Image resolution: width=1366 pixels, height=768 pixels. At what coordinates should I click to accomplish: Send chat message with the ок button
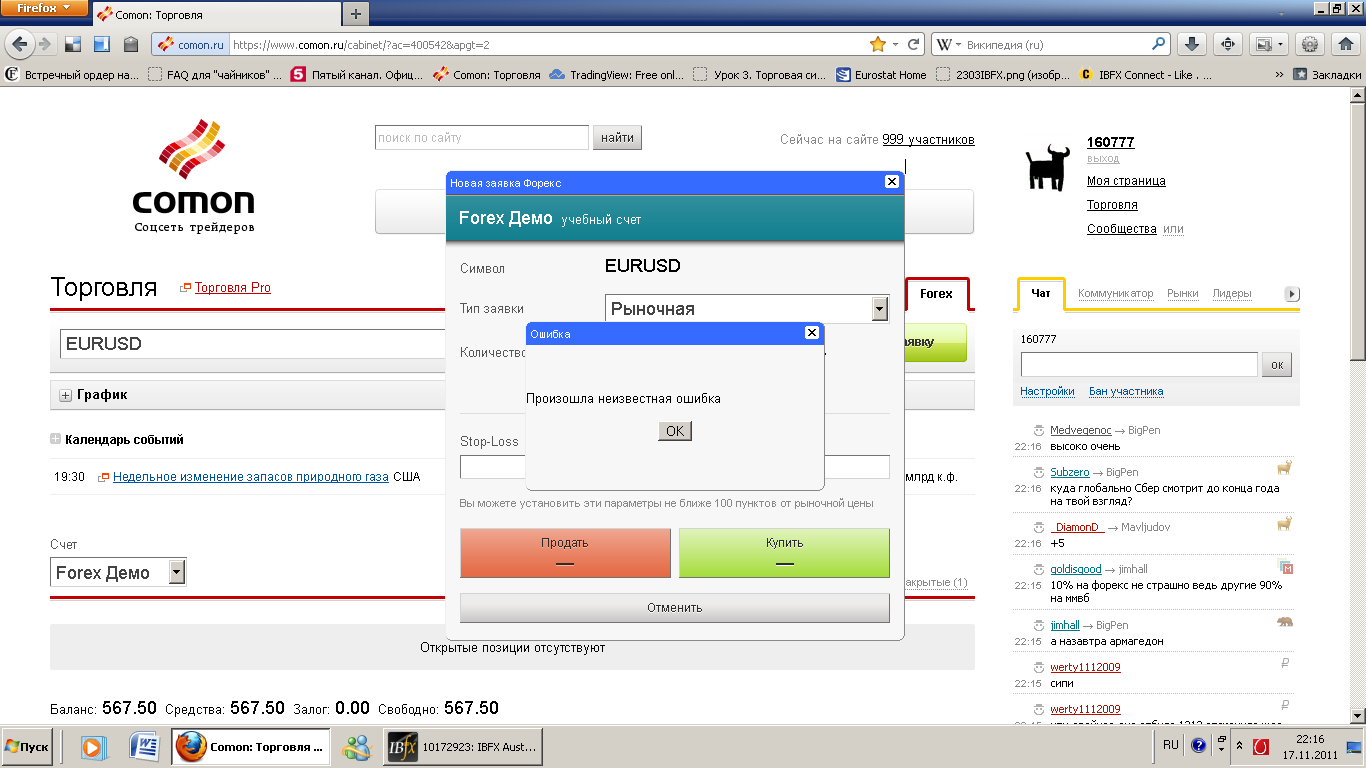(x=1277, y=365)
